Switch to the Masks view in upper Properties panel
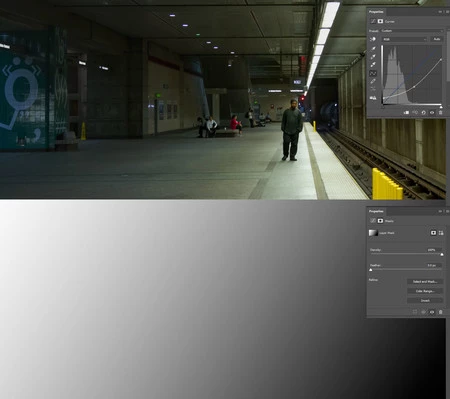 click(x=380, y=21)
